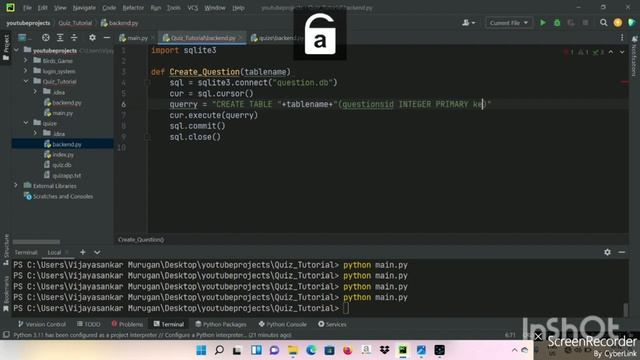Viewport: 640px width, 360px height.
Task: Open the Current File run configuration dropdown
Action: [x=509, y=23]
